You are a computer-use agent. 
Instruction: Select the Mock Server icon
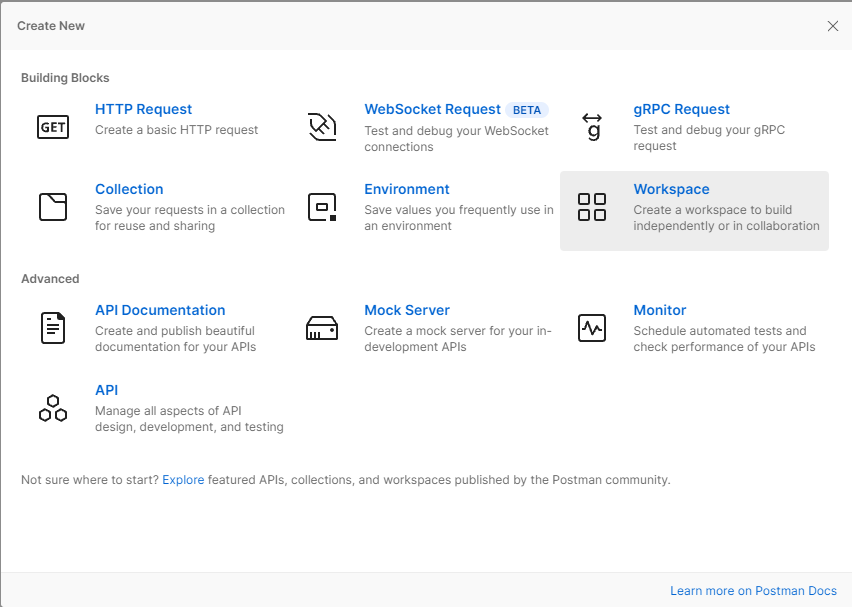322,327
